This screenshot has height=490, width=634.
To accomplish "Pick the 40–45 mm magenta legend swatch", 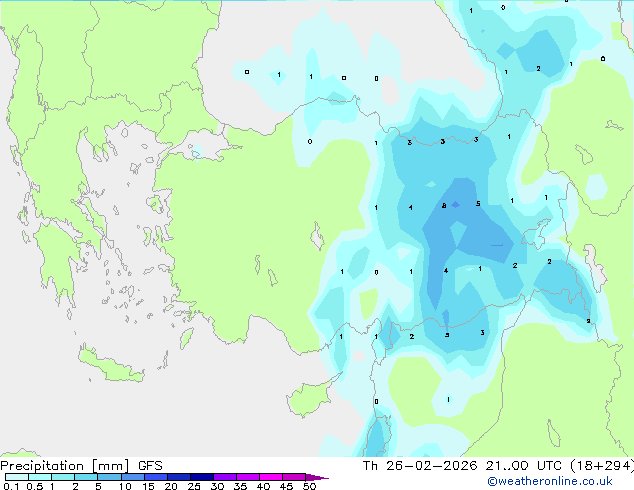I will tap(271, 477).
